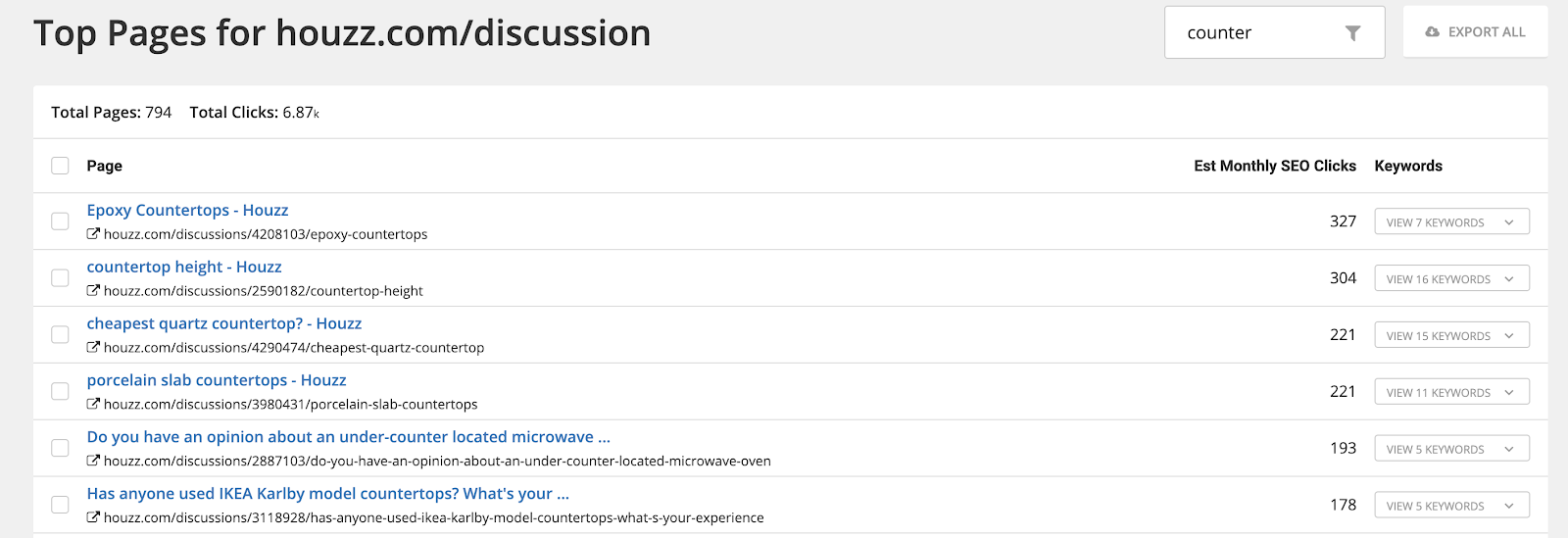Open external link icon for countertop-height URL
Image resolution: width=1568 pixels, height=538 pixels.
[93, 291]
